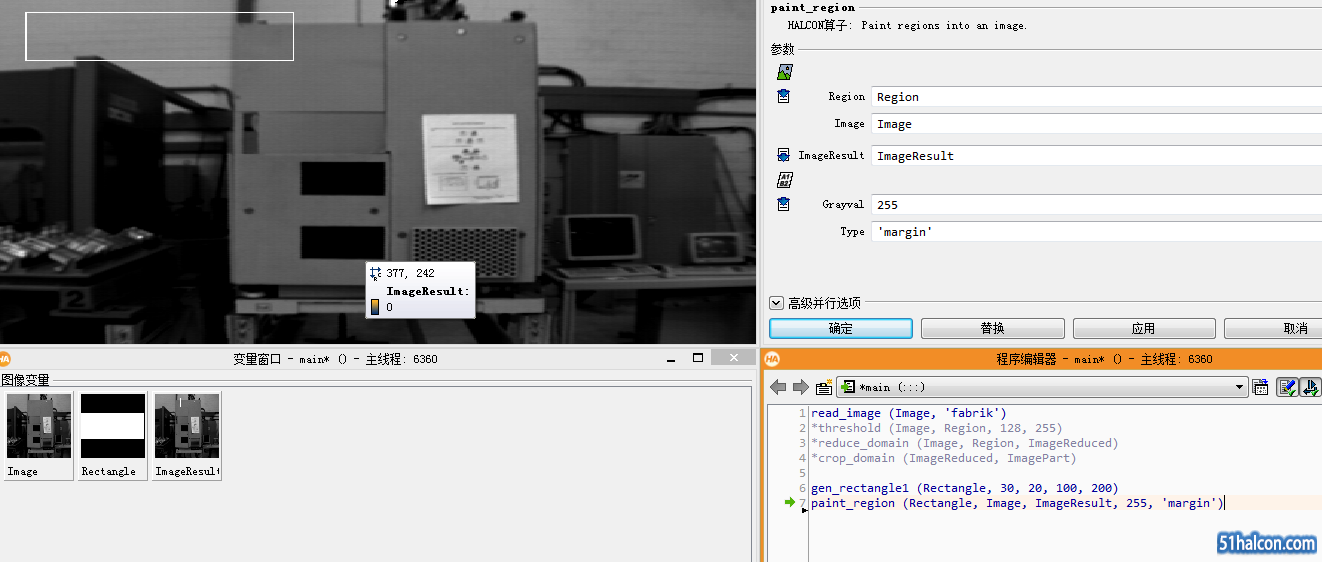1322x562 pixels.
Task: Click the HALCON logo in the variable window title
Action: click(x=5, y=358)
